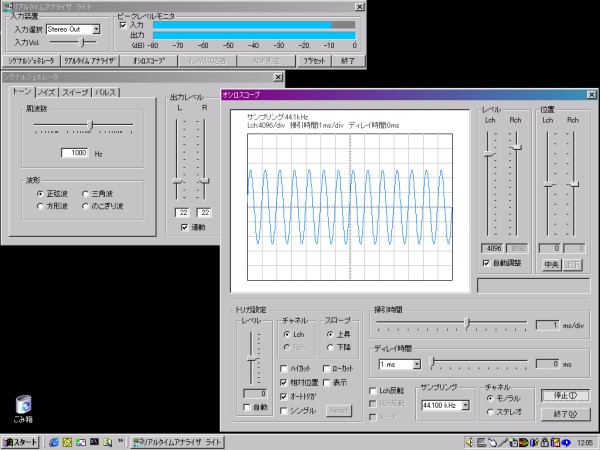Click the yellow-green quick launch icon
Viewport: 600px width, 450px height.
point(67,442)
